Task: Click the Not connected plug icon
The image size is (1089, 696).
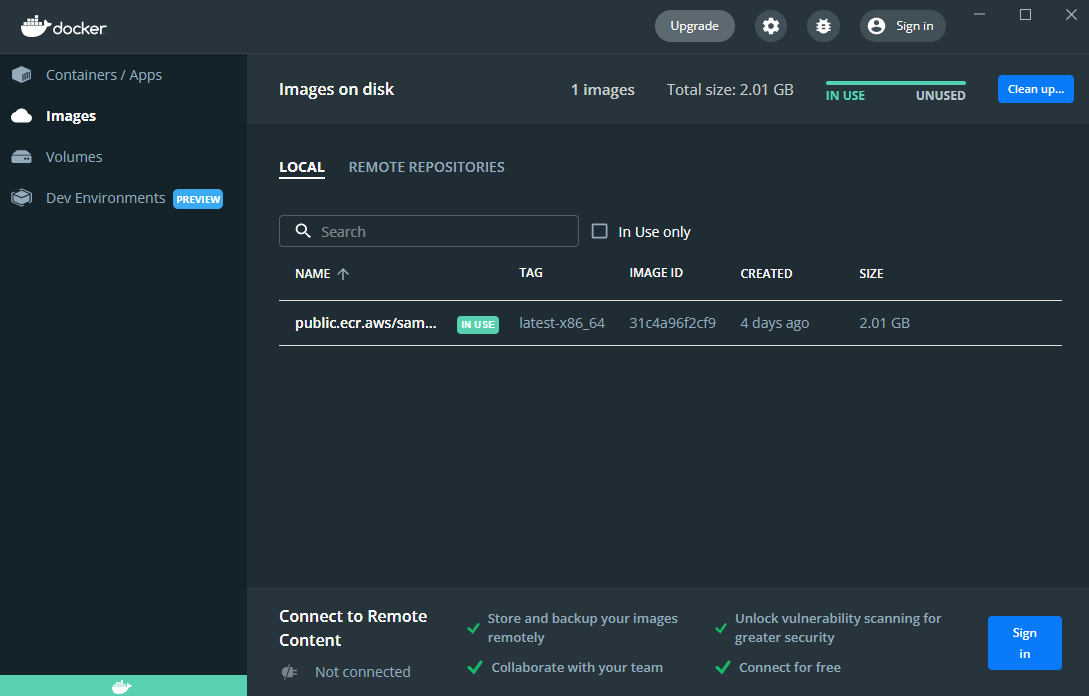Action: [290, 672]
